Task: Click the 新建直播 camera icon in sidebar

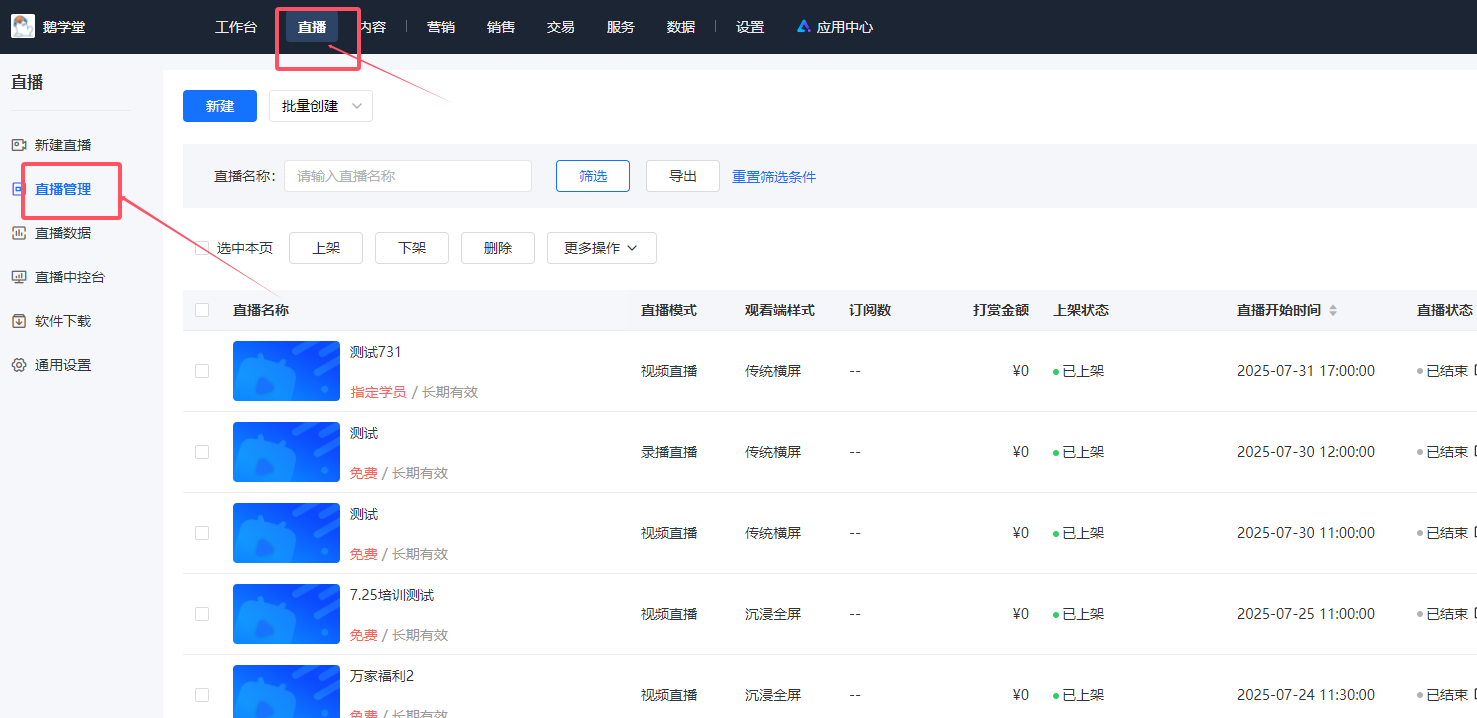Action: (18, 145)
